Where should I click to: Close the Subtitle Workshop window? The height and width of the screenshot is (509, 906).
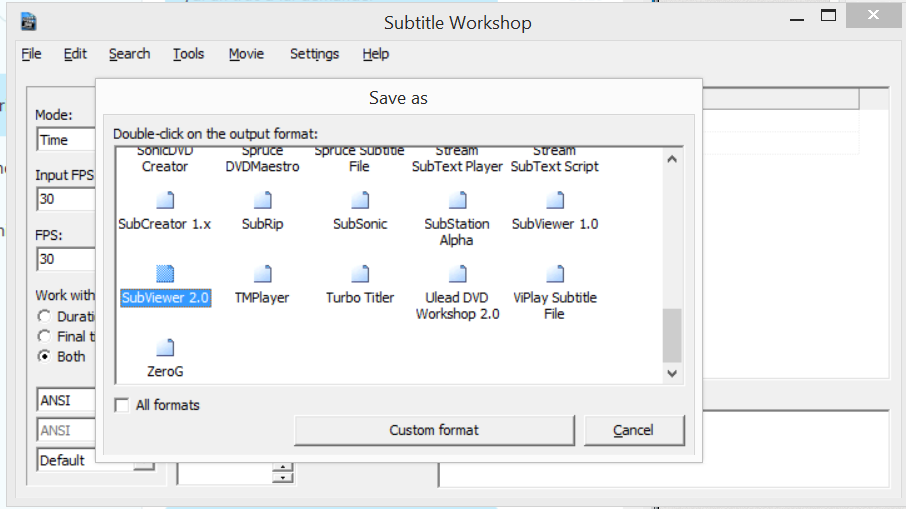[x=873, y=16]
